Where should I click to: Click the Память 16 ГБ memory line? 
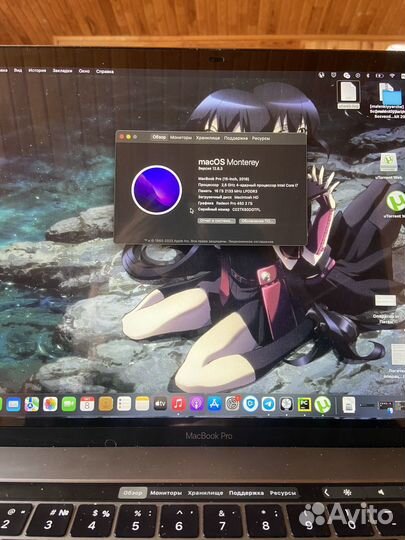click(x=228, y=191)
